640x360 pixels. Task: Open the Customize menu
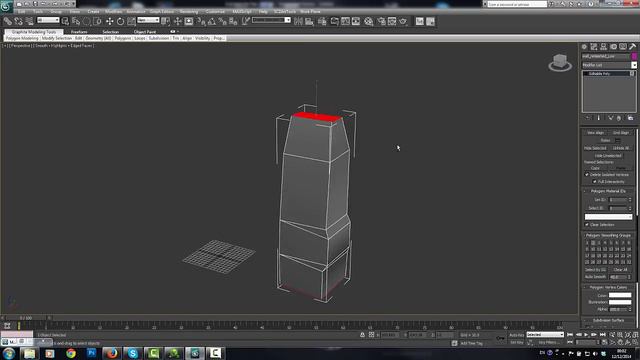(215, 11)
